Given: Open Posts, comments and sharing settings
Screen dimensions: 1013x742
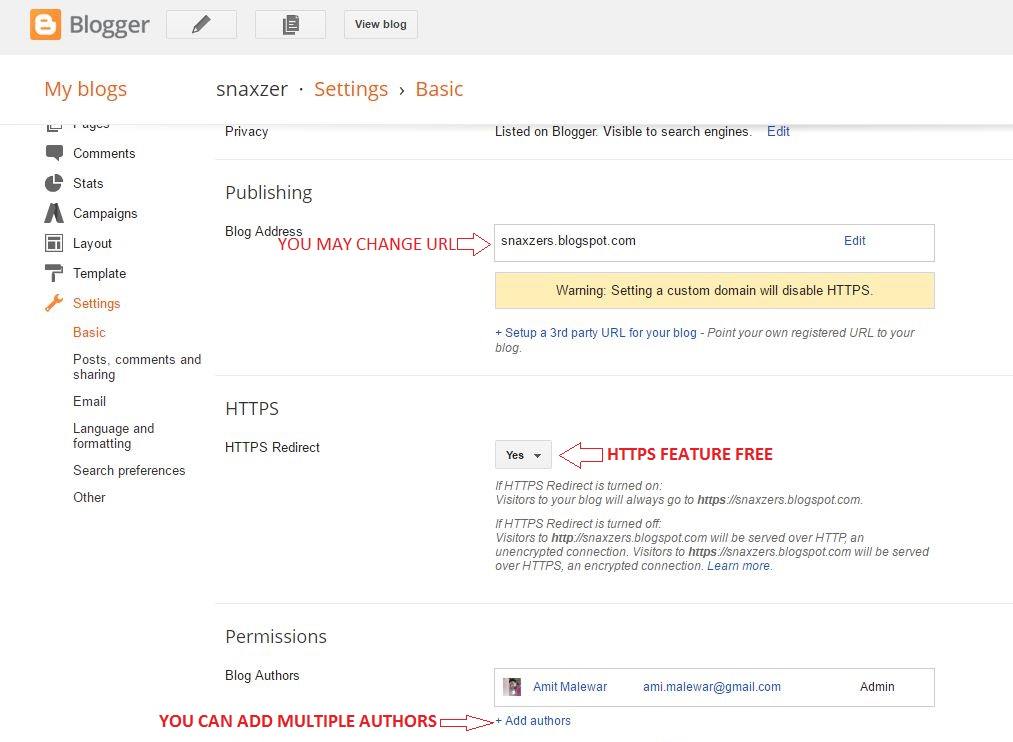Looking at the screenshot, I should [137, 367].
